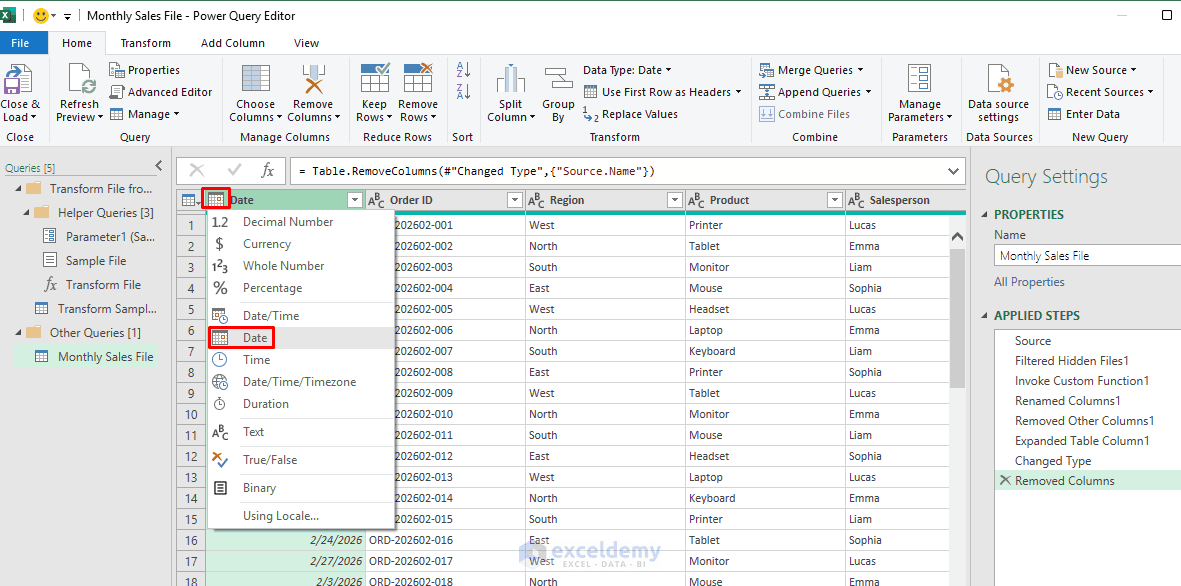Viewport: 1181px width, 586px height.
Task: Collapse the Helper Queries folder
Action: tap(26, 213)
